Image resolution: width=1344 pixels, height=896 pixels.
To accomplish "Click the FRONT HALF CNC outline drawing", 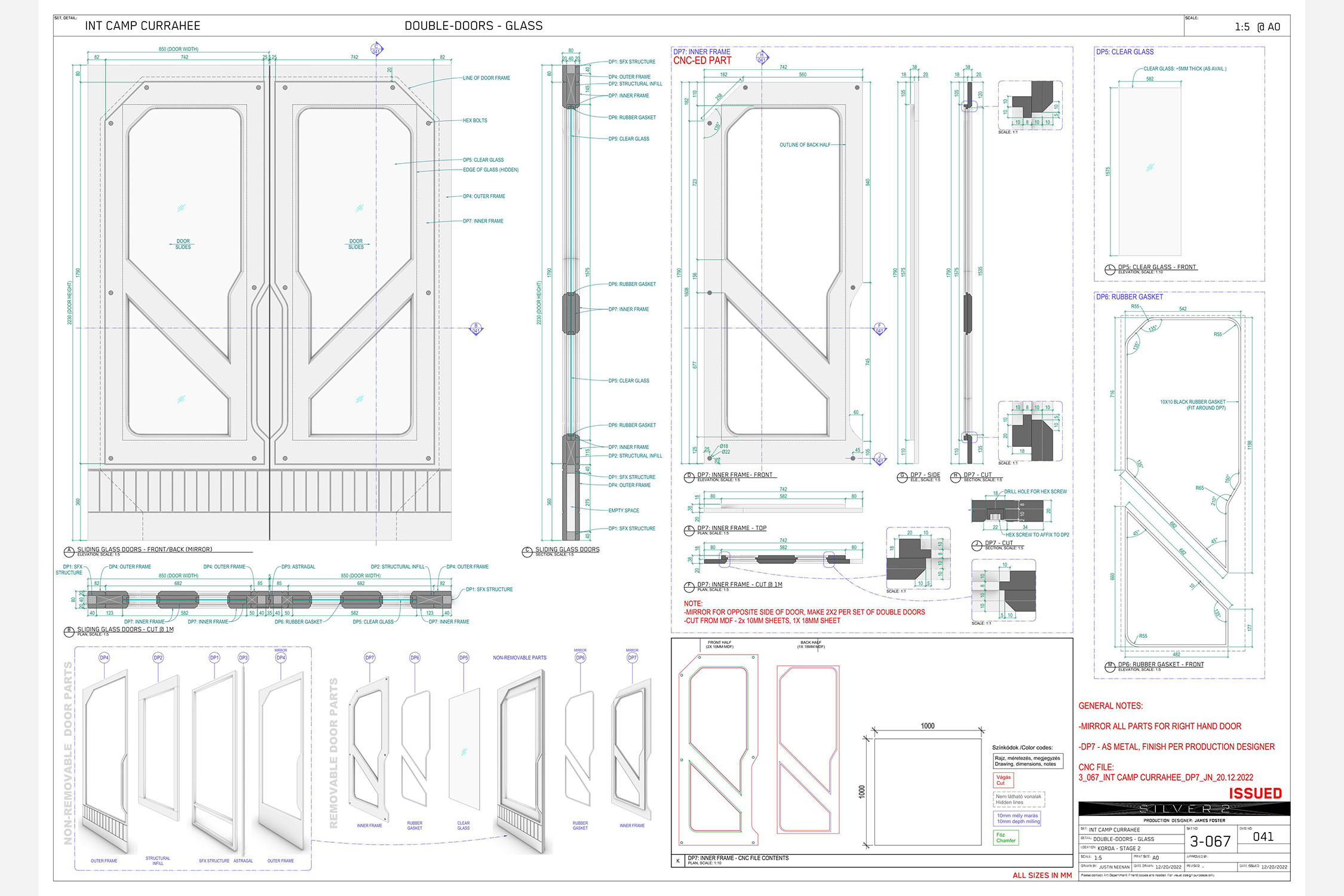I will (x=719, y=750).
